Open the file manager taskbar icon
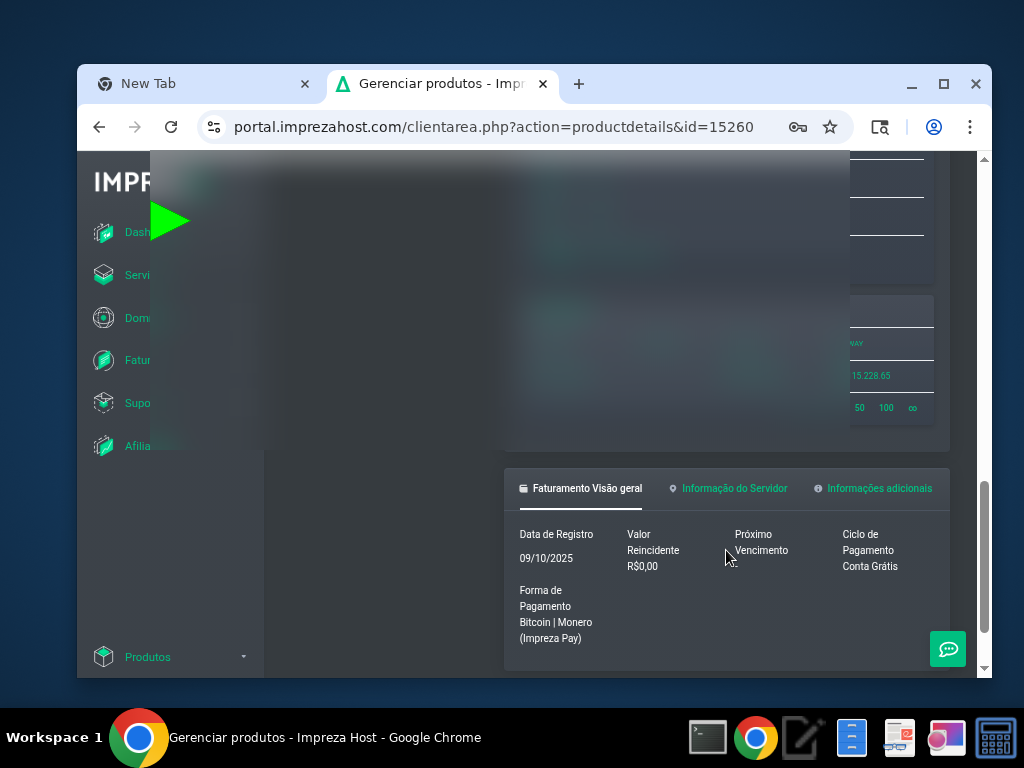The height and width of the screenshot is (768, 1024). [x=852, y=738]
